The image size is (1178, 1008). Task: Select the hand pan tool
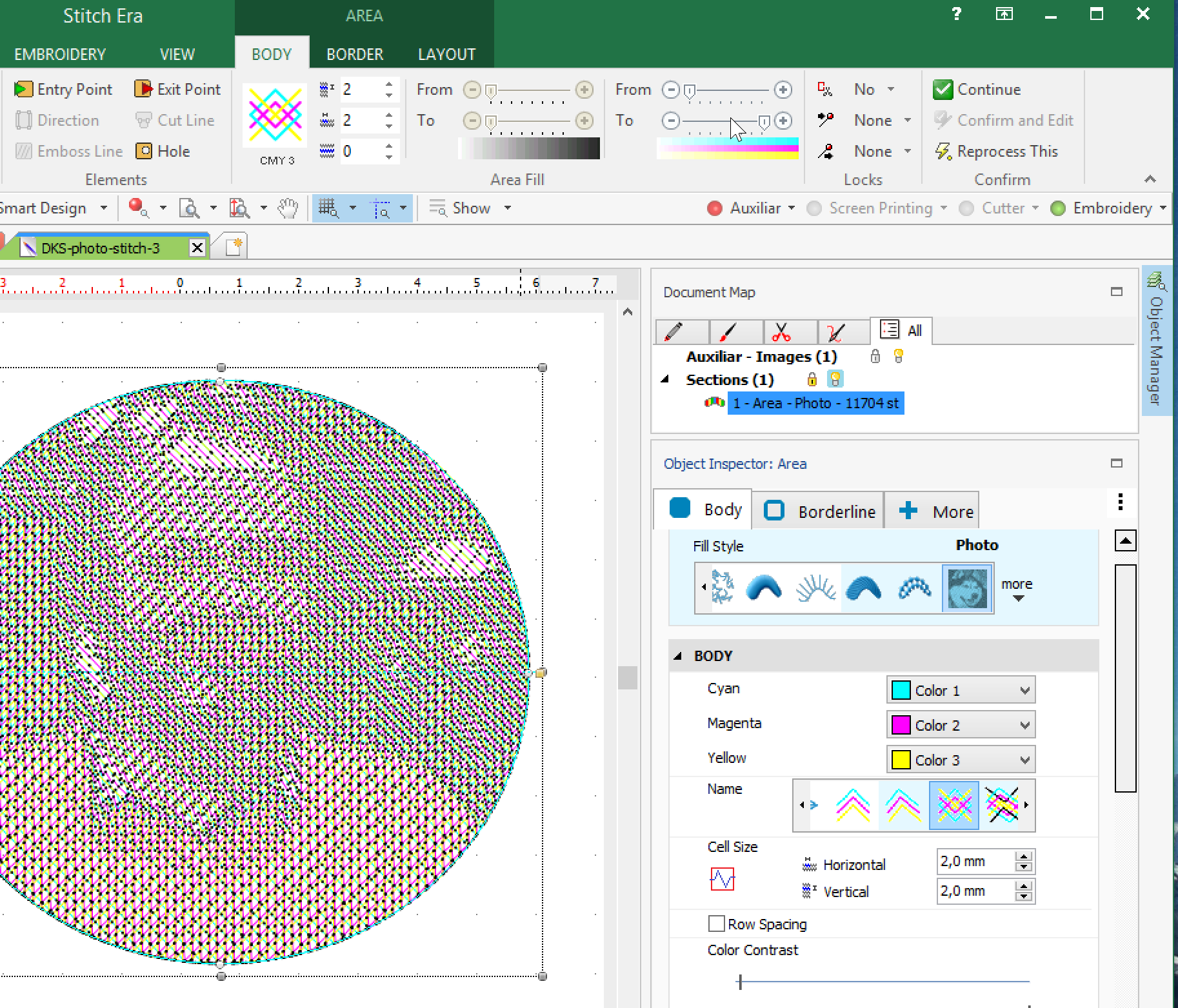click(x=288, y=208)
